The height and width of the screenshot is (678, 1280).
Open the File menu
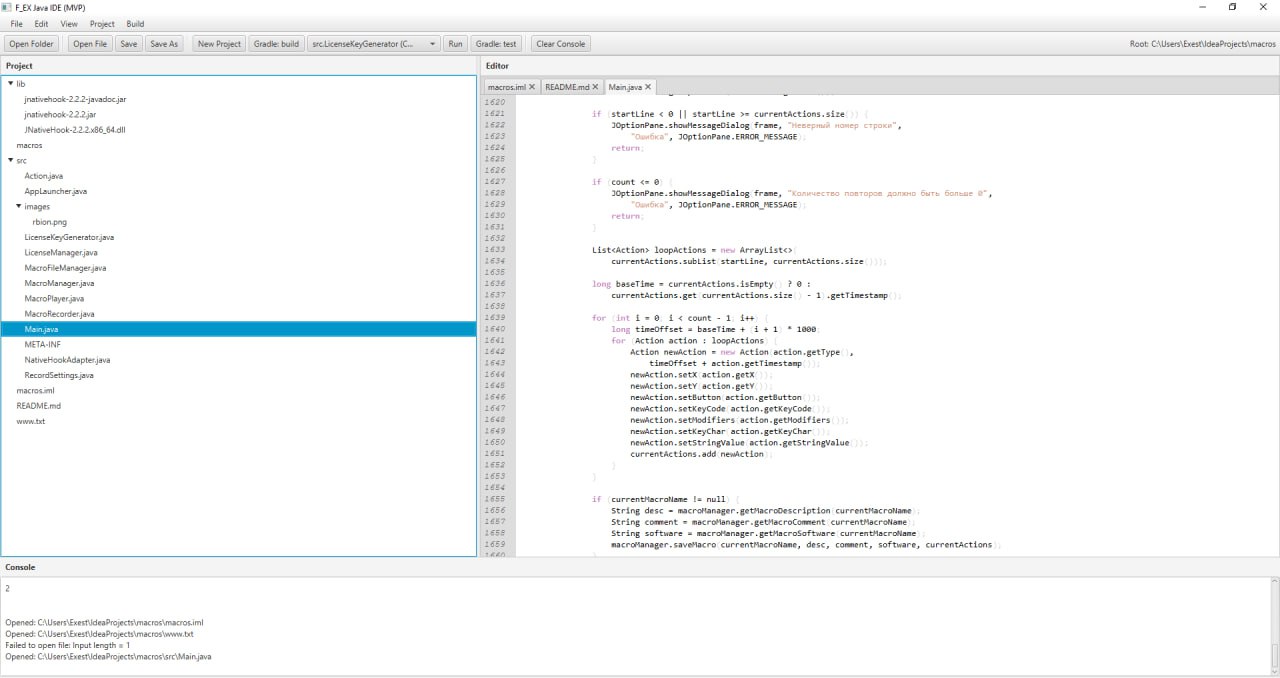click(17, 23)
